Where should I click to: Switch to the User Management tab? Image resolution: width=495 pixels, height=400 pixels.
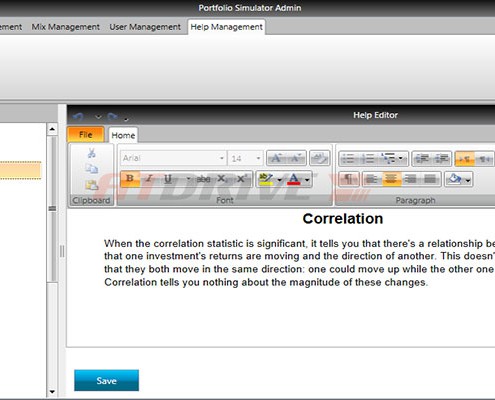click(145, 27)
